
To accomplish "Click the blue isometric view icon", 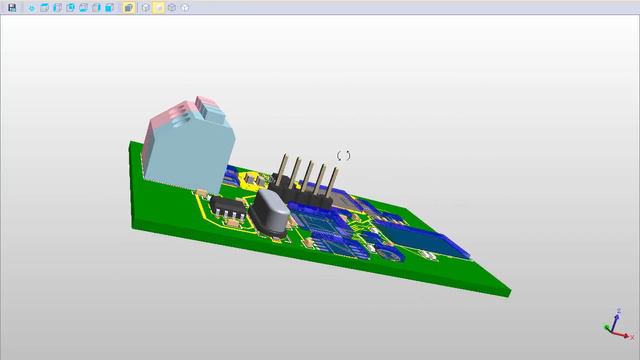I will (x=31, y=7).
